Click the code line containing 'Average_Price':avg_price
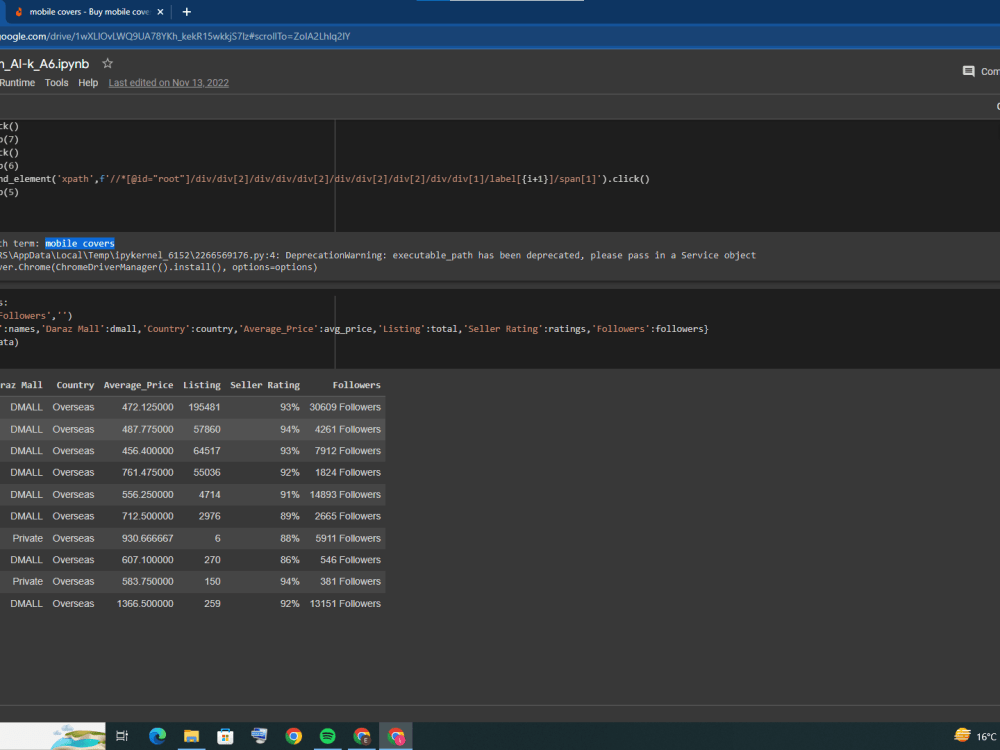 pos(355,329)
